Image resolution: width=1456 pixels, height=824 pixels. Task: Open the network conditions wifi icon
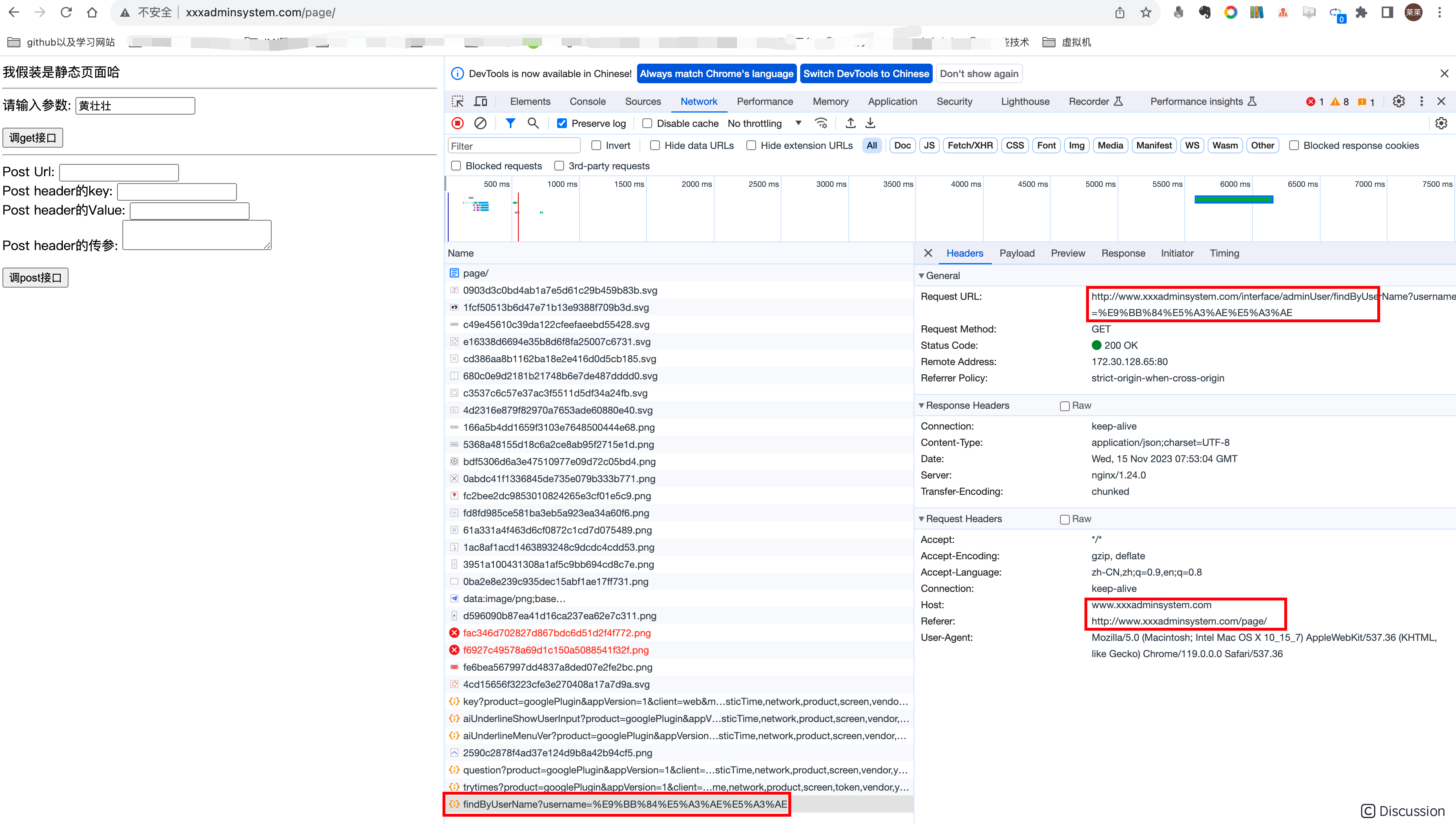821,123
